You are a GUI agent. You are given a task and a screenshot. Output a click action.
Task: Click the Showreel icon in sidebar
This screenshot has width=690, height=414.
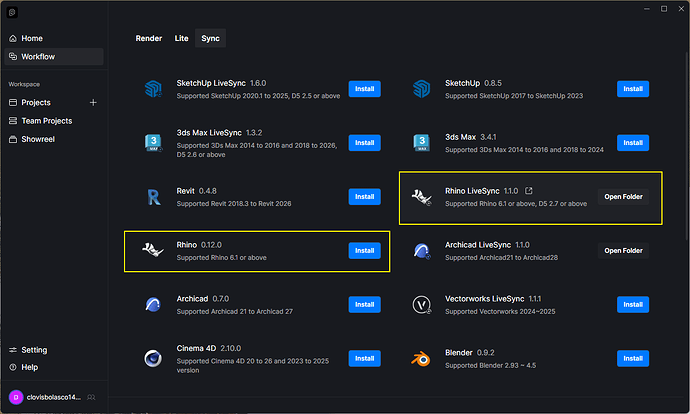(x=13, y=139)
